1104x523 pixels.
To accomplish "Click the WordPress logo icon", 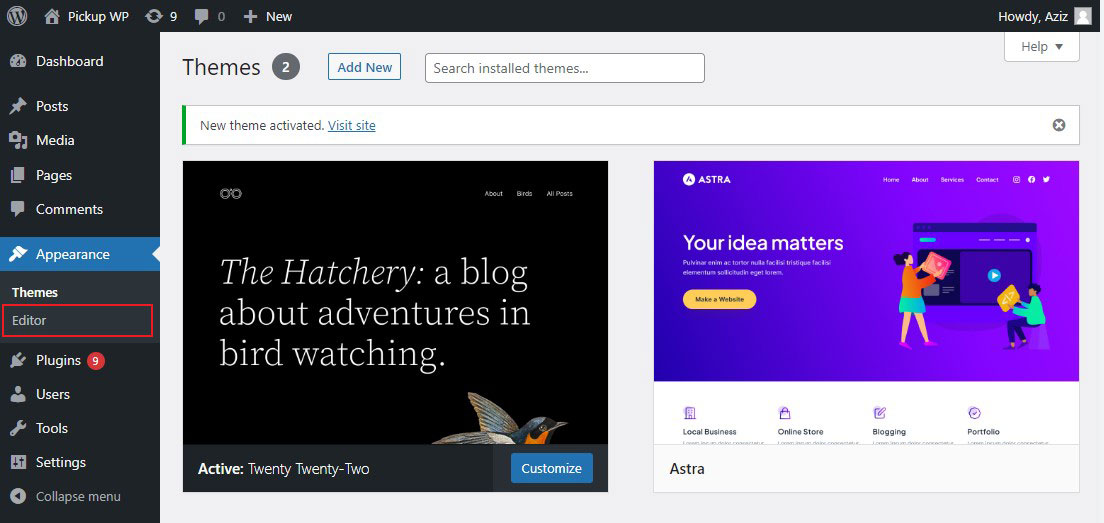I will (17, 16).
